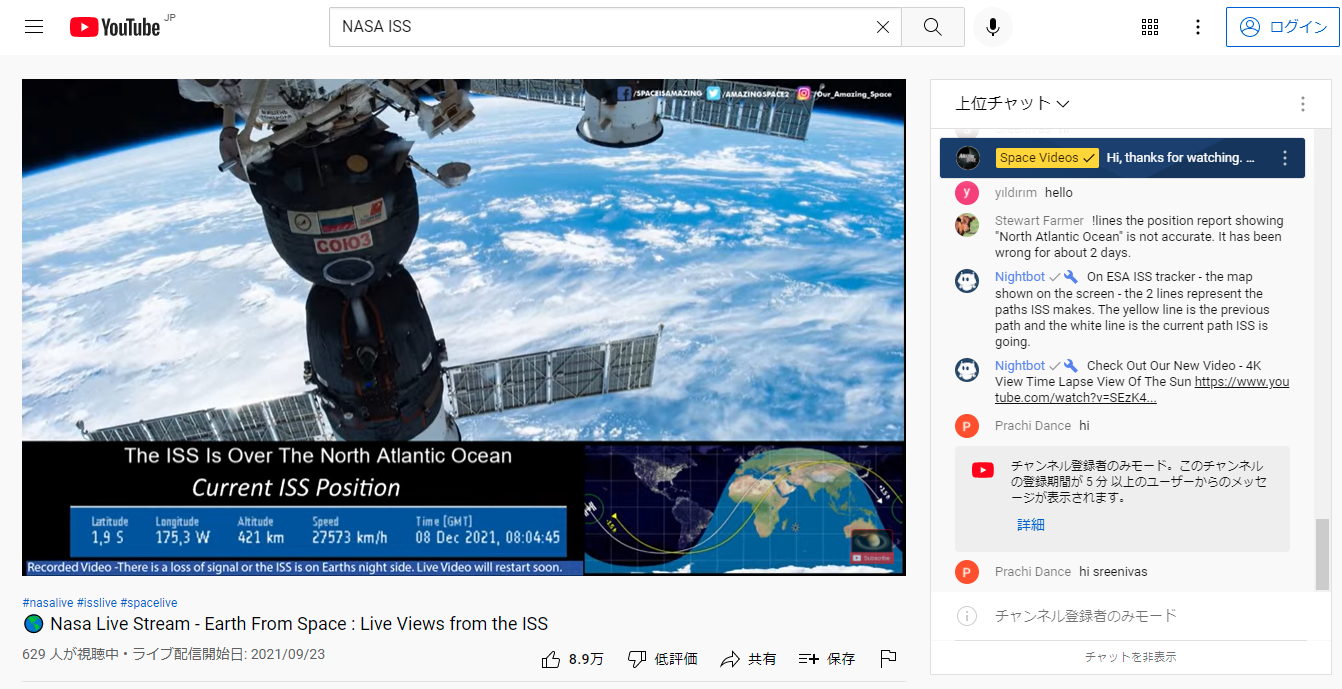Start voice search with microphone
This screenshot has height=689, width=1342.
click(x=993, y=27)
